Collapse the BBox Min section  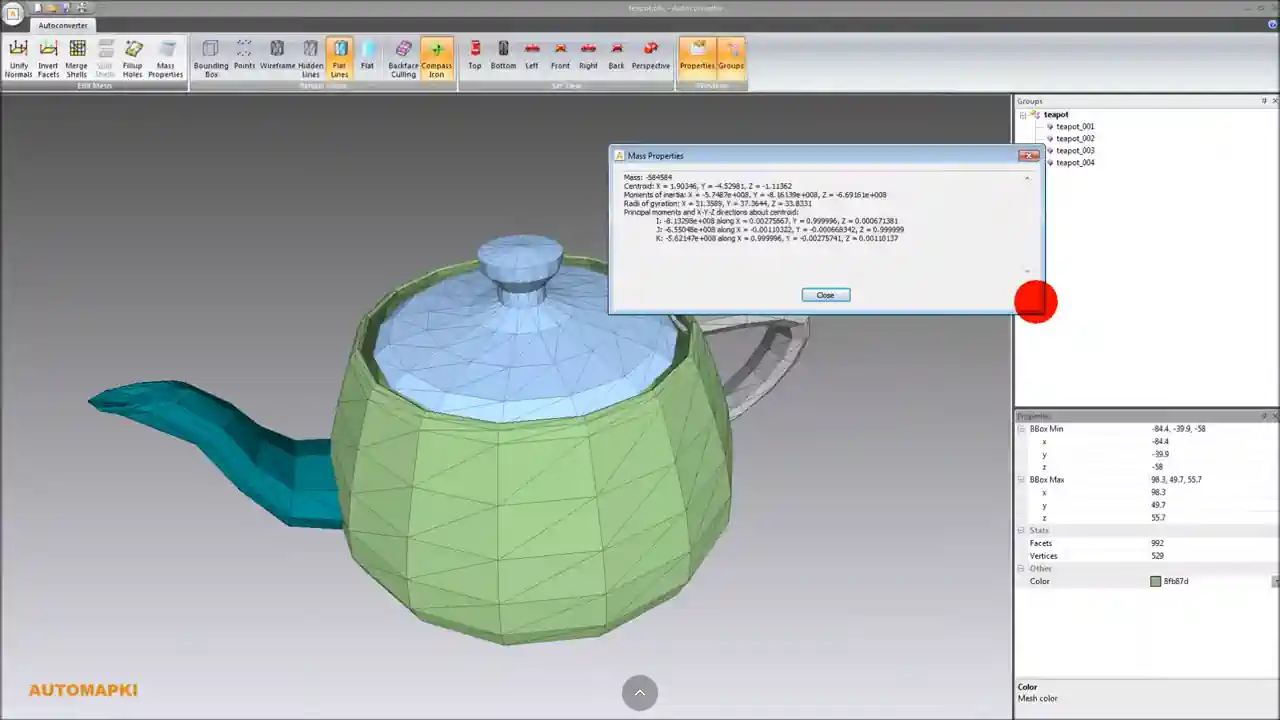tap(1020, 428)
